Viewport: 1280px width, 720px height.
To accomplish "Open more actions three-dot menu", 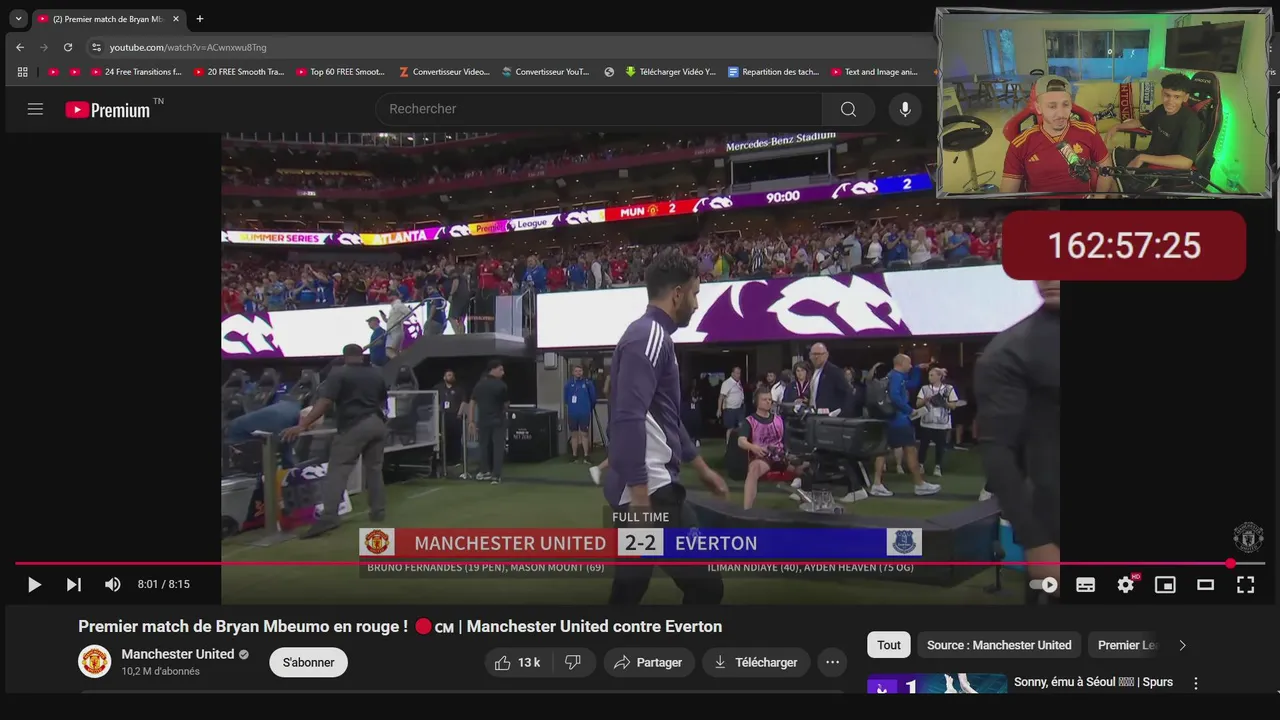I will point(832,662).
